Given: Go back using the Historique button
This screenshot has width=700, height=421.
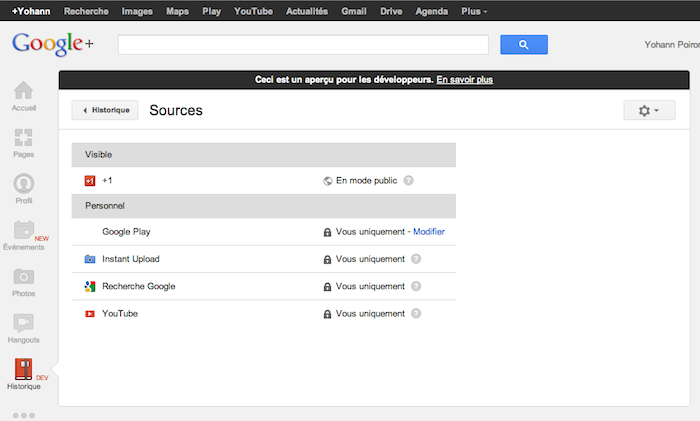Looking at the screenshot, I should tap(105, 110).
